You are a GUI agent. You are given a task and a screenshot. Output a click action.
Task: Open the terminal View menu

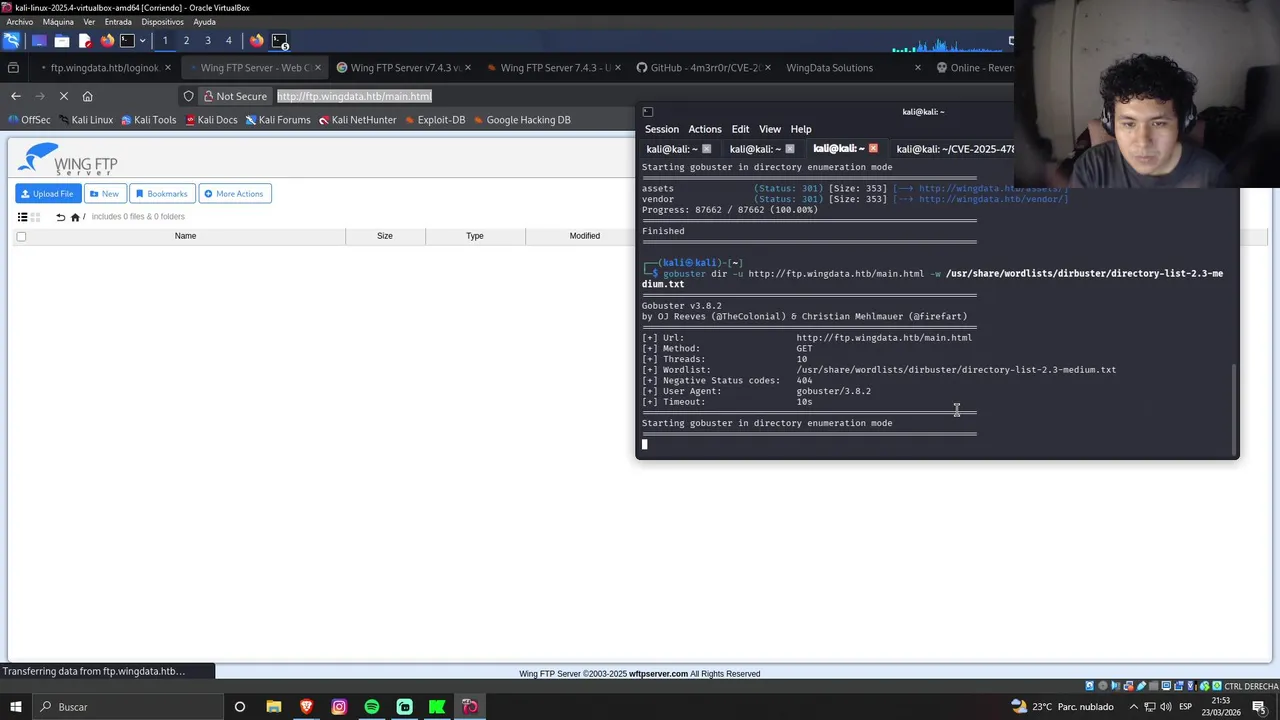[x=769, y=129]
